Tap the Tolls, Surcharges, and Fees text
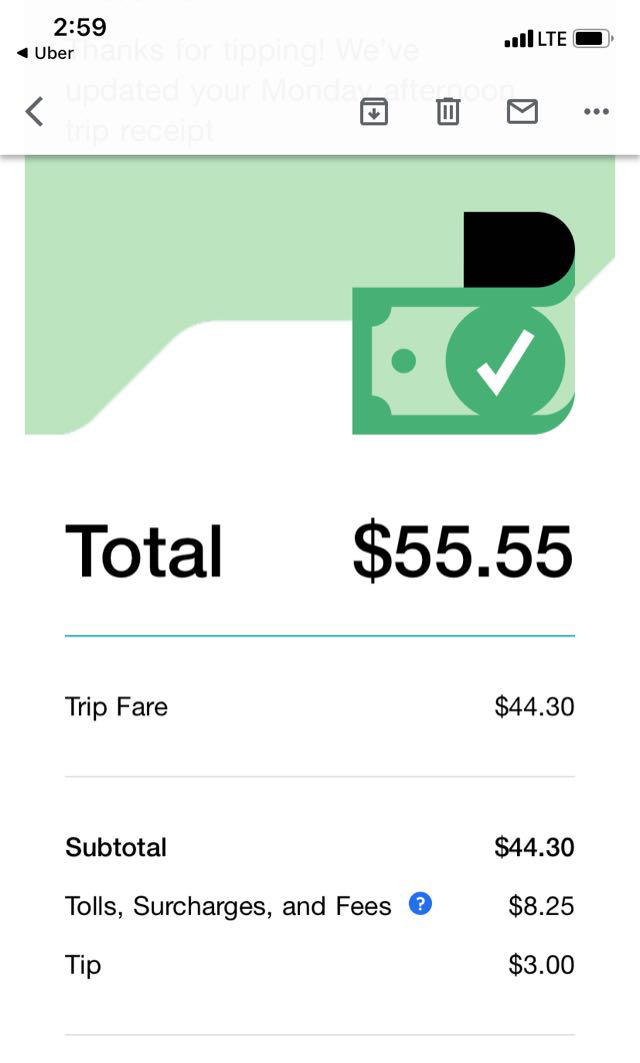Screen dimensions: 640x1063 click(x=228, y=906)
